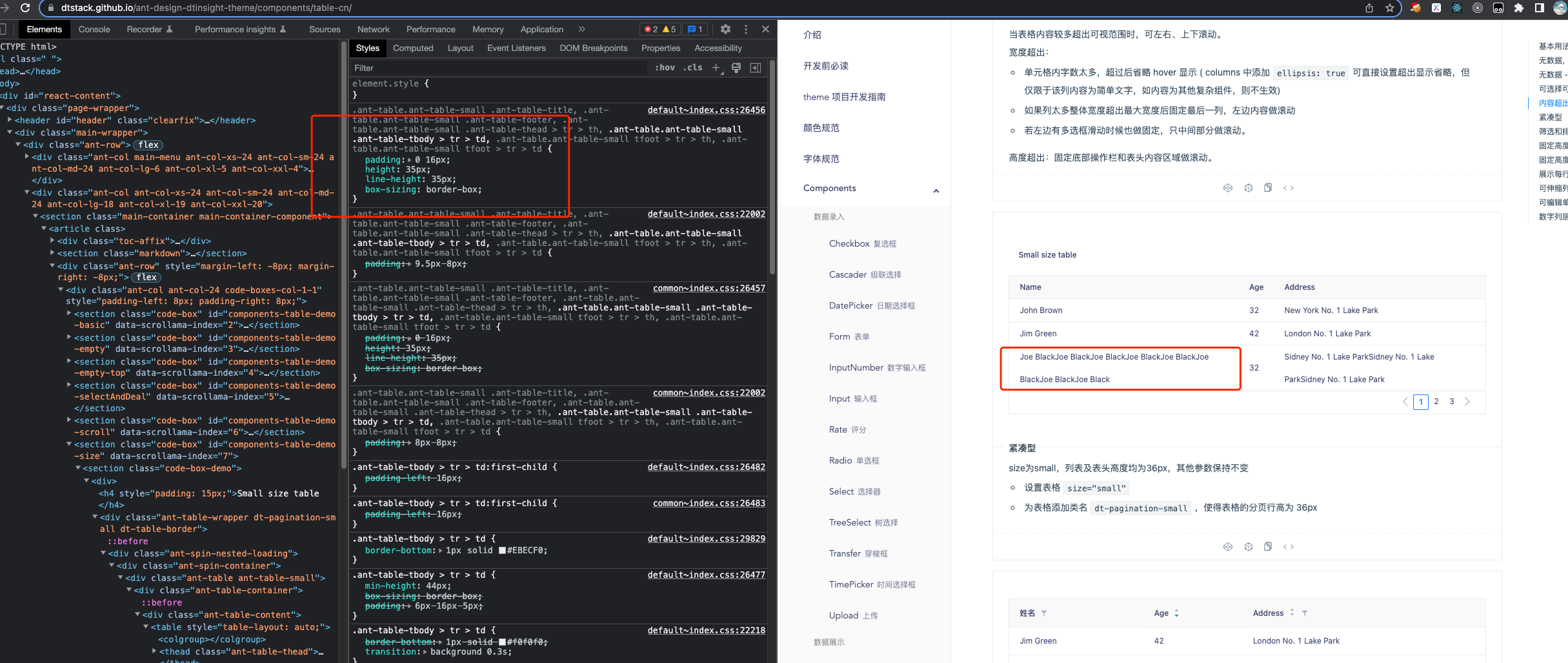Collapse the Components section in the sidebar

click(936, 190)
